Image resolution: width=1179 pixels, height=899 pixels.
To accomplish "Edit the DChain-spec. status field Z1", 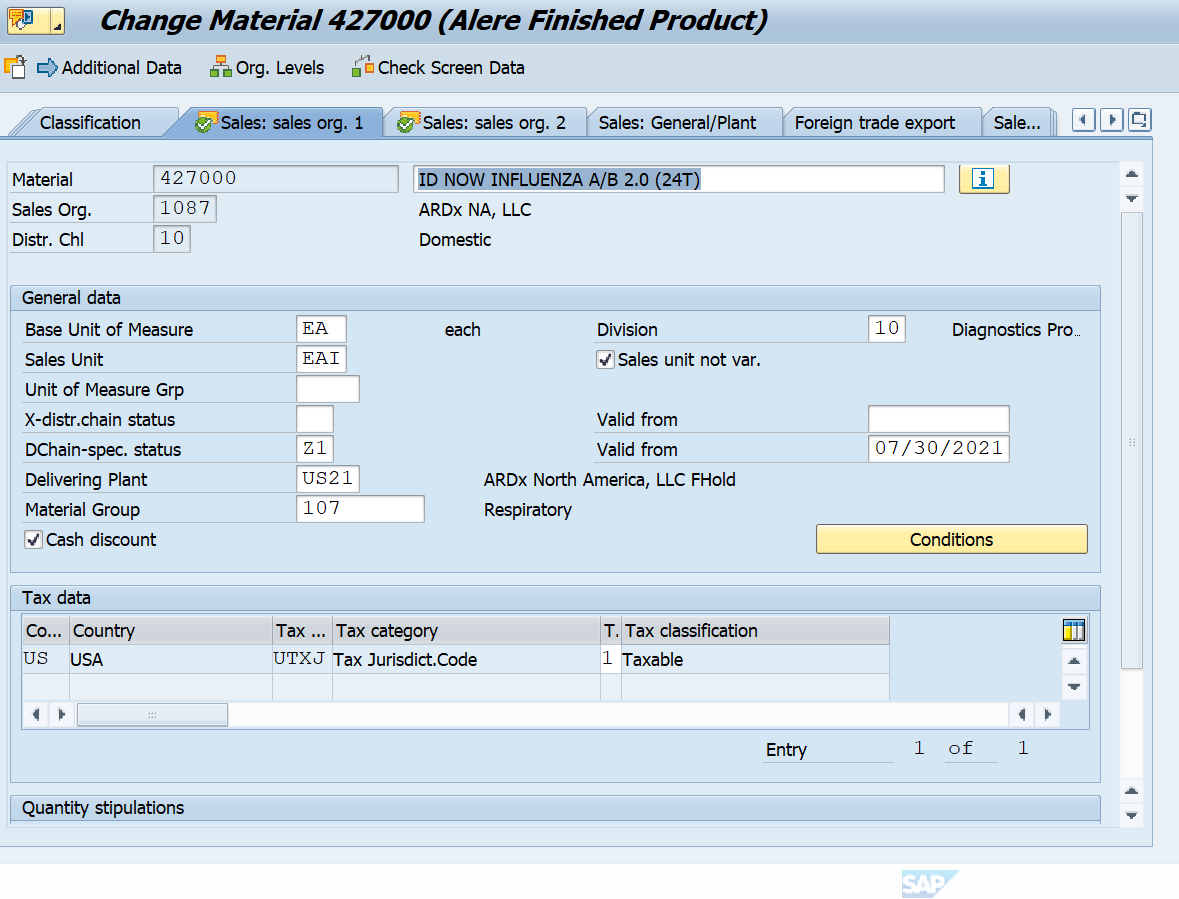I will [x=315, y=449].
